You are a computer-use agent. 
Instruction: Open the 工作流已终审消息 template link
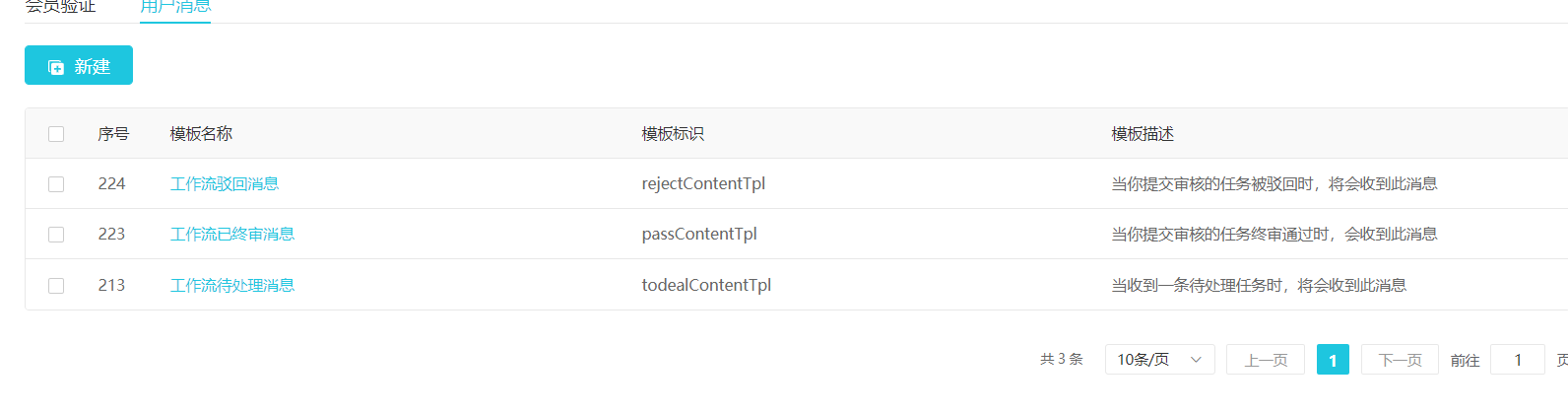coord(232,235)
